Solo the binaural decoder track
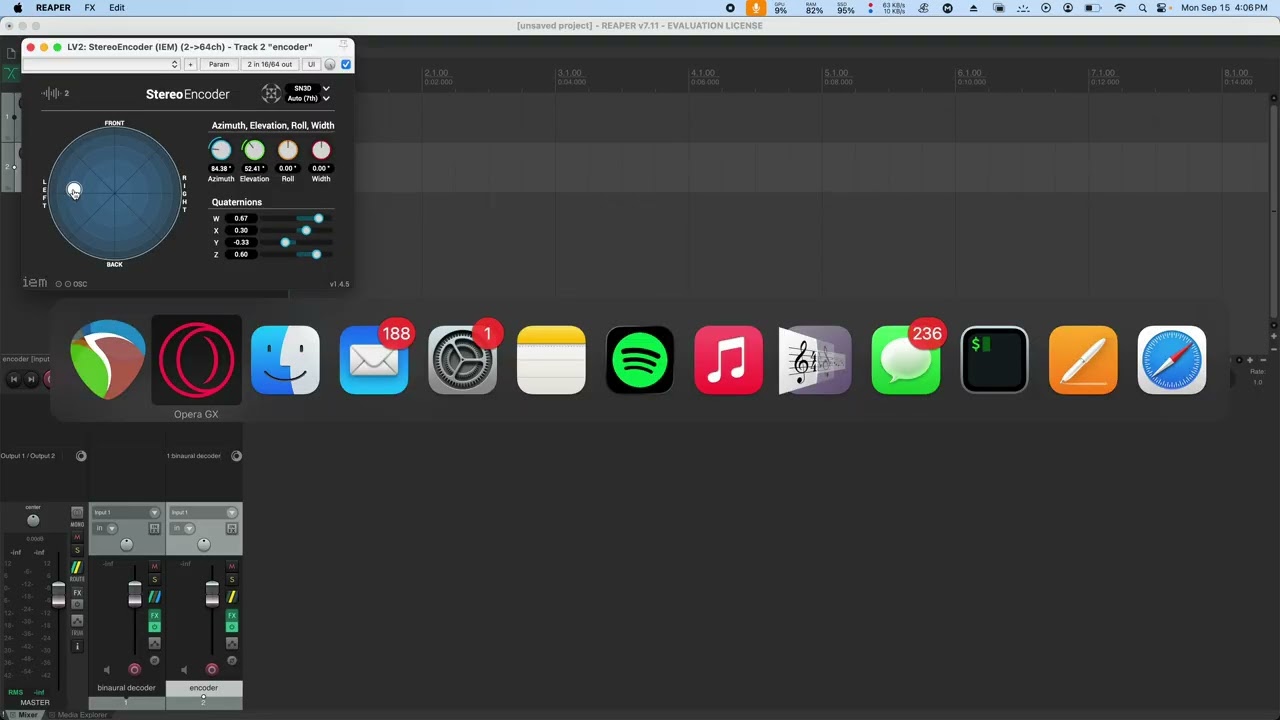 [x=155, y=580]
